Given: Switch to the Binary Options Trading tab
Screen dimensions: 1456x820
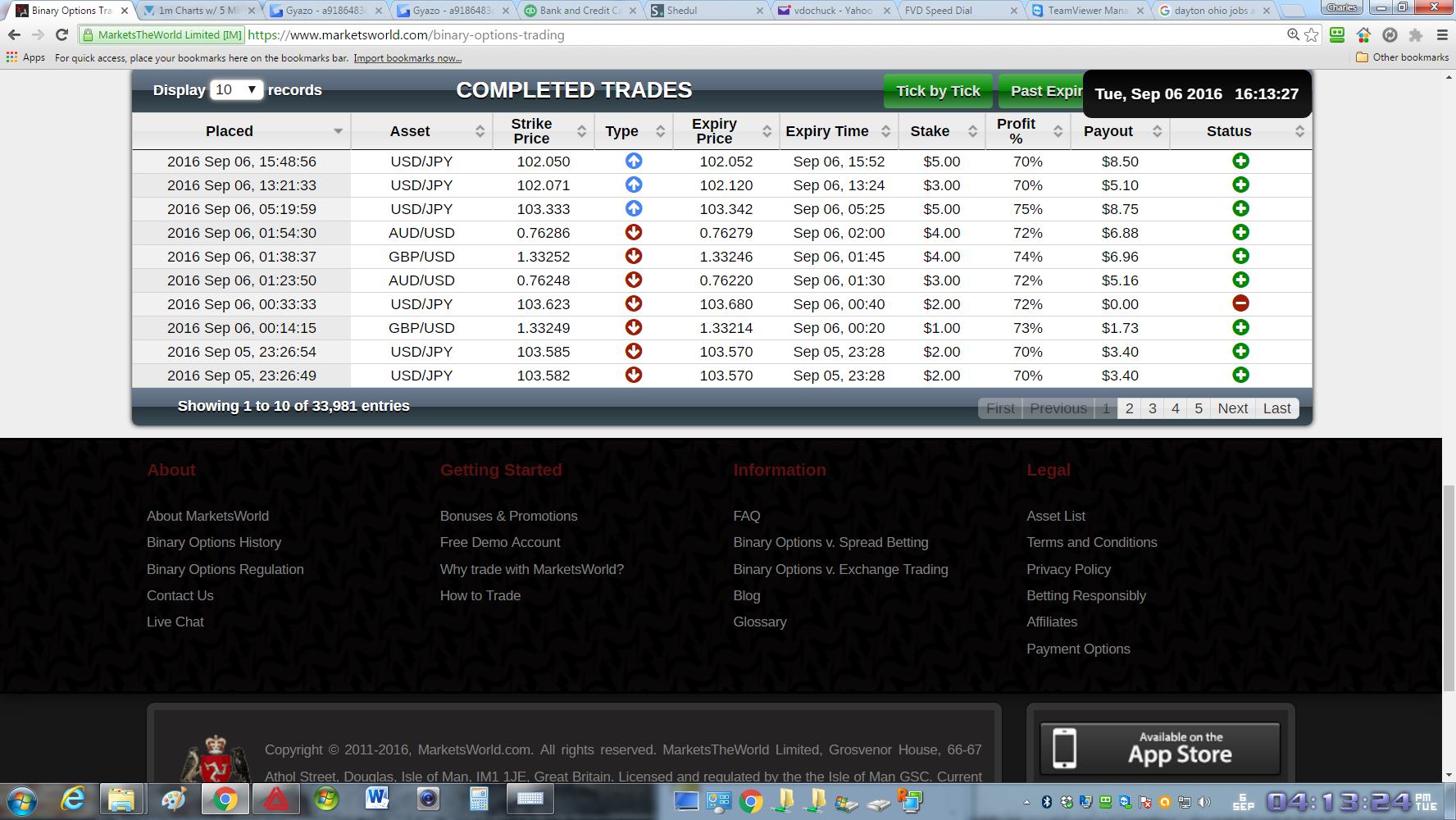Looking at the screenshot, I should point(71,11).
